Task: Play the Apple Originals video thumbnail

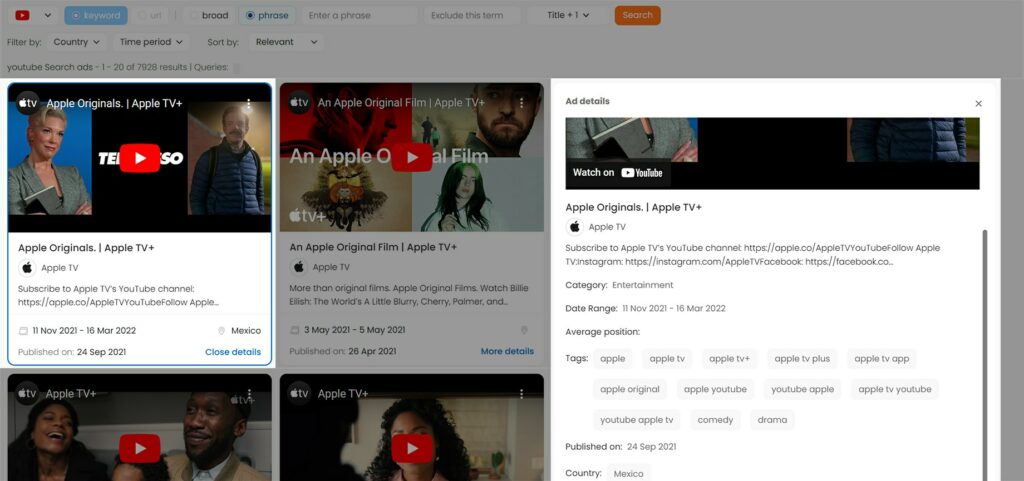Action: pyautogui.click(x=140, y=158)
